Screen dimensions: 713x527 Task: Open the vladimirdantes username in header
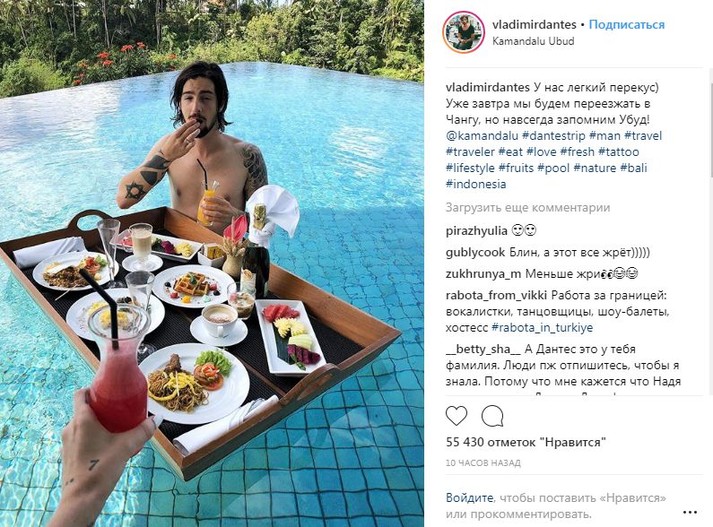point(534,25)
